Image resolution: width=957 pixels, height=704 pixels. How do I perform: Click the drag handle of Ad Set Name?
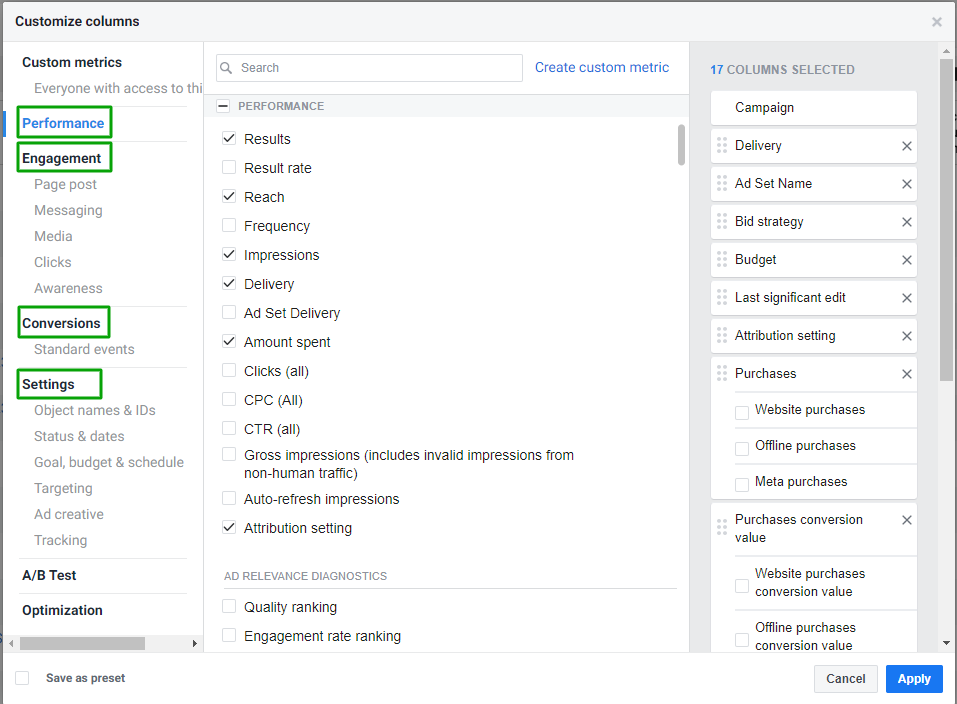[x=722, y=184]
